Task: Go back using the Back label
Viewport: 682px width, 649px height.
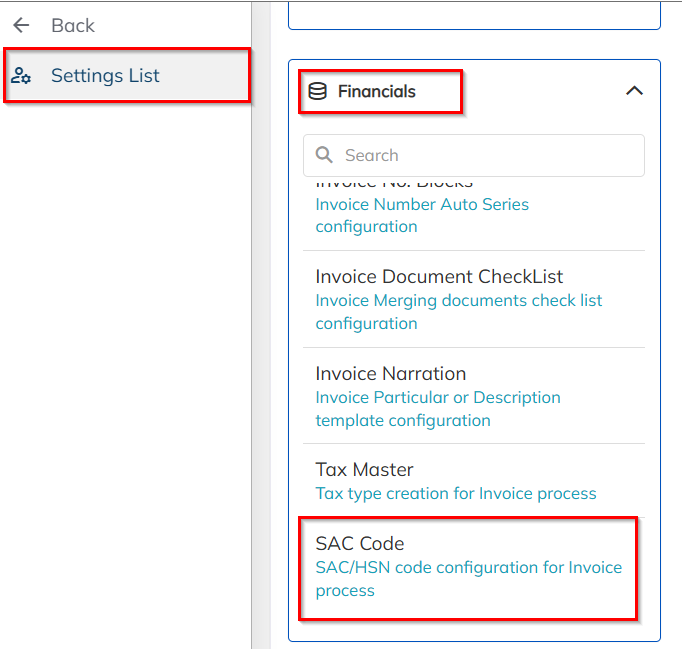Action: tap(73, 25)
